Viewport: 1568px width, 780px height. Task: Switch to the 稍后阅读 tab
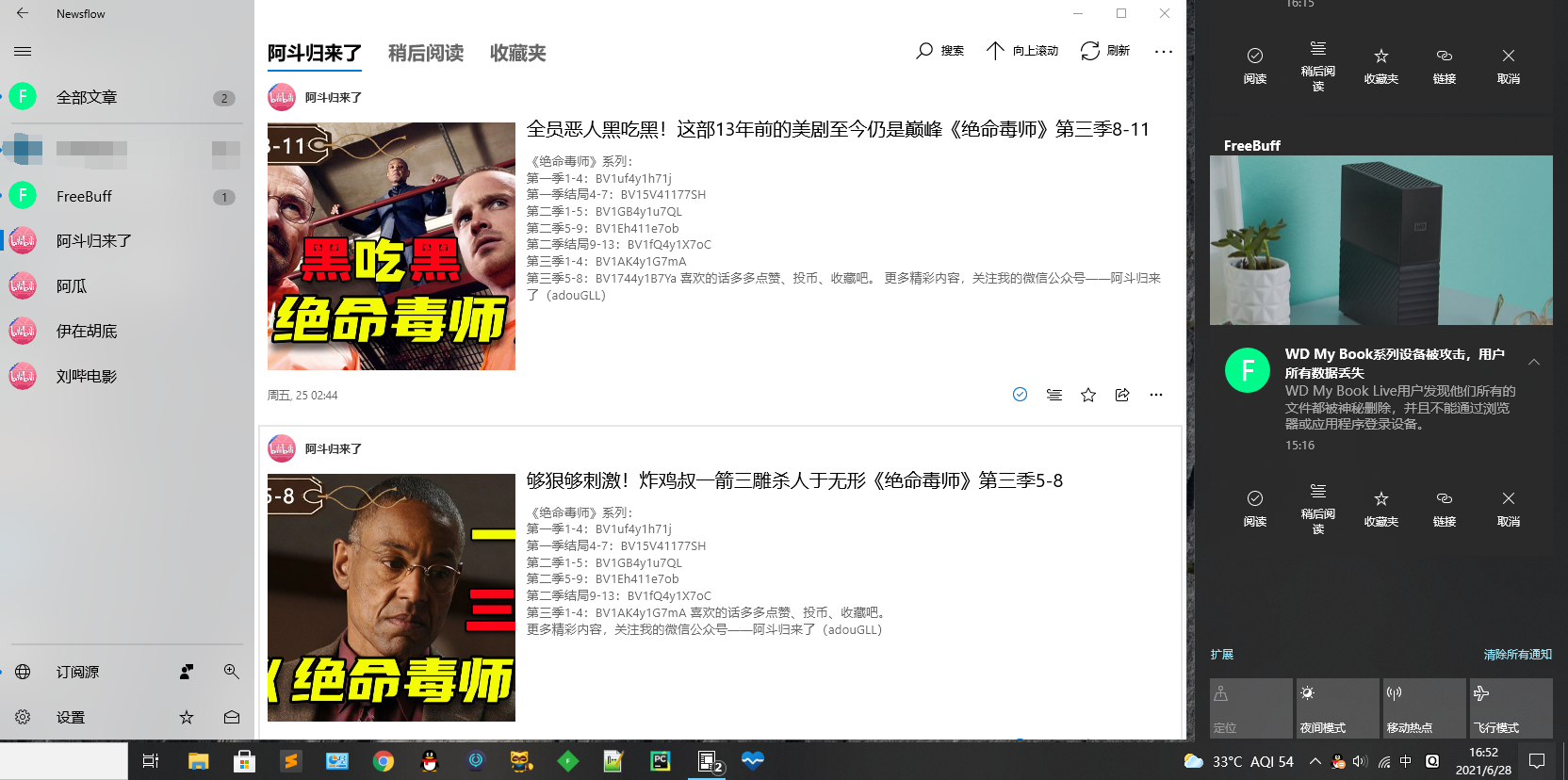click(426, 54)
